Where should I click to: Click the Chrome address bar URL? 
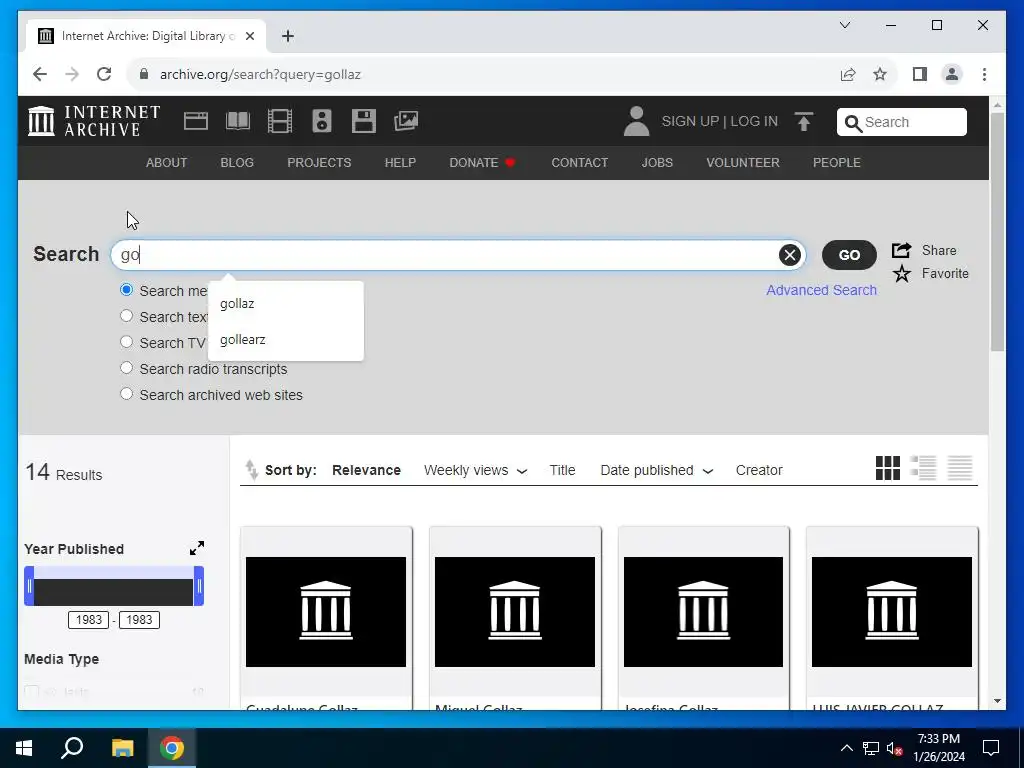(x=261, y=74)
